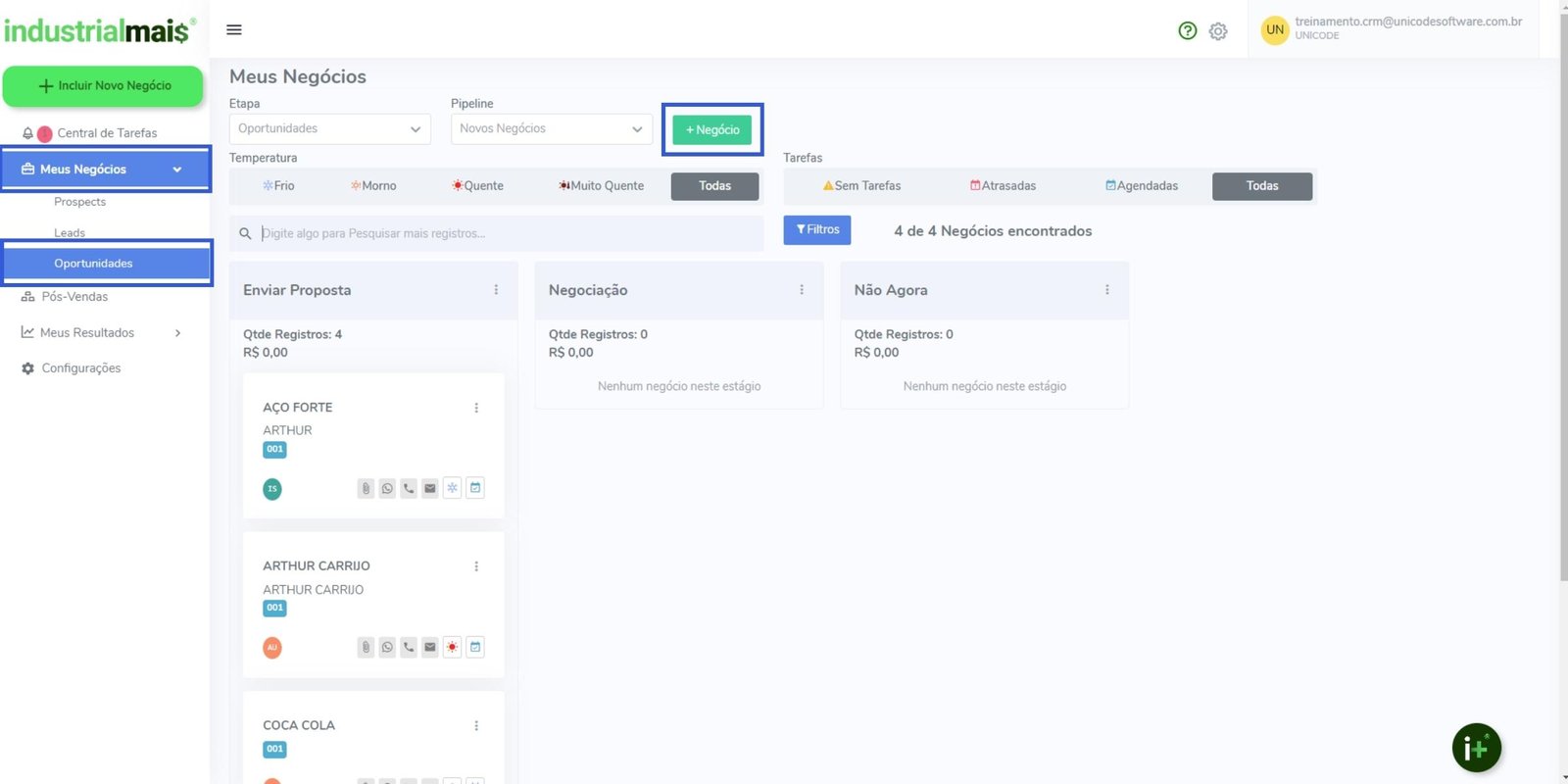
Task: Show only Atrasadas tasks
Action: tap(1003, 186)
